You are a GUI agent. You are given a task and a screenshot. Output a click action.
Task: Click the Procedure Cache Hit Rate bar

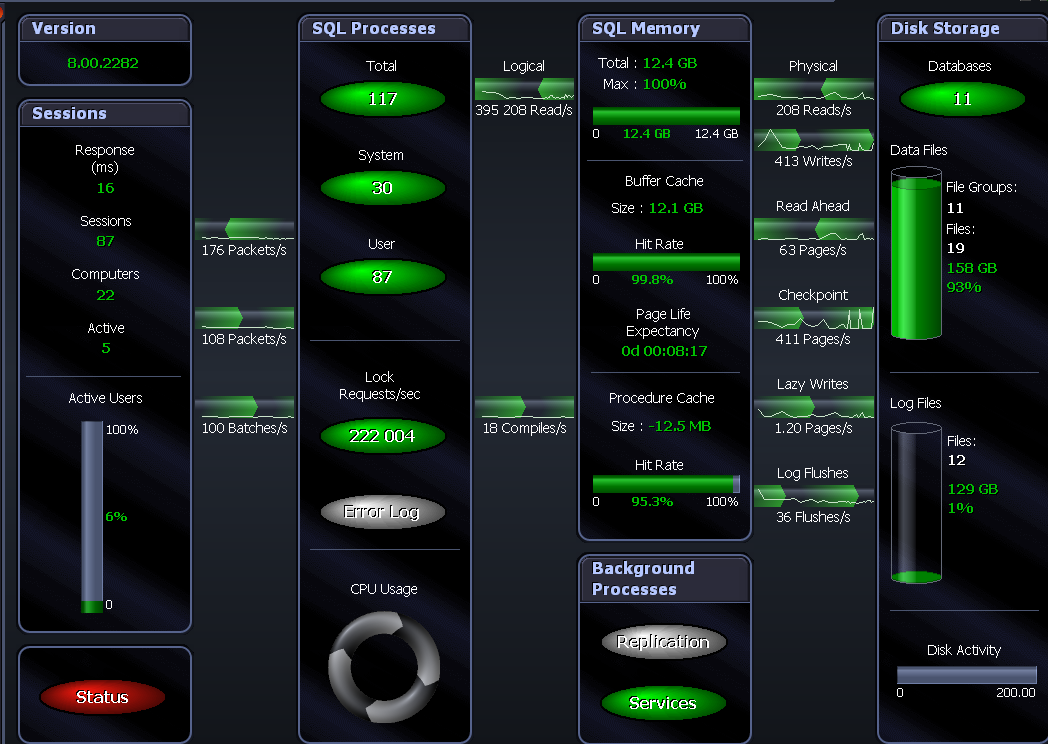click(x=666, y=484)
